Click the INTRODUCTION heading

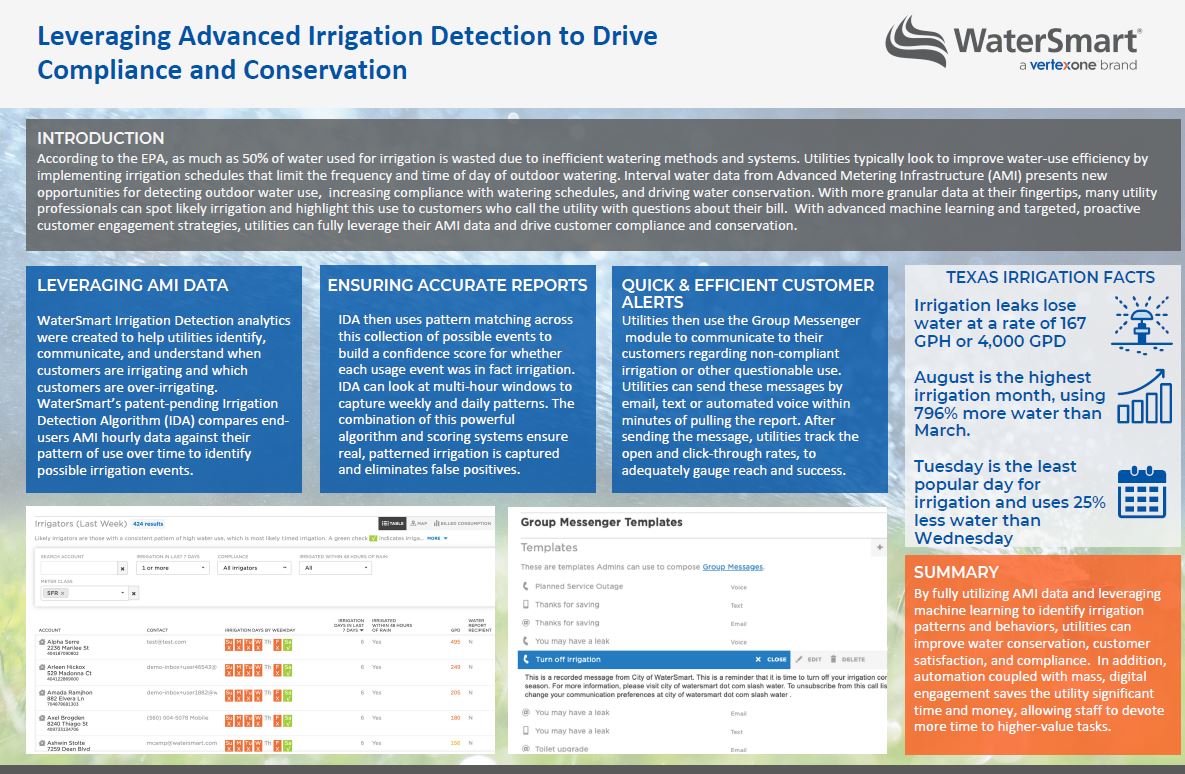coord(101,138)
